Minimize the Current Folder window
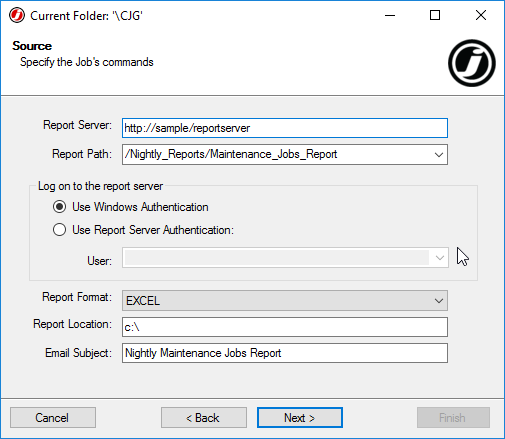505x439 pixels. point(390,15)
